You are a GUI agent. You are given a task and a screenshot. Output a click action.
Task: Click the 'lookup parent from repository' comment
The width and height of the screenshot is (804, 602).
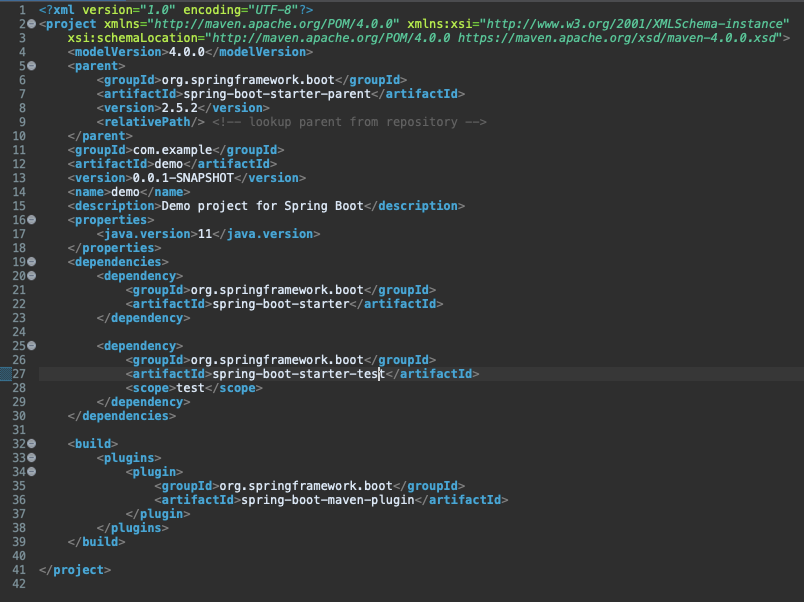349,122
